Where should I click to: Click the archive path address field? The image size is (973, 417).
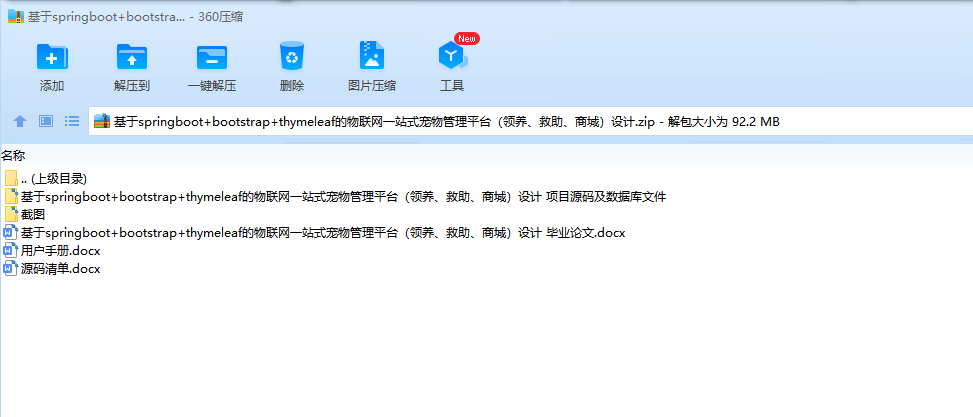(531, 122)
